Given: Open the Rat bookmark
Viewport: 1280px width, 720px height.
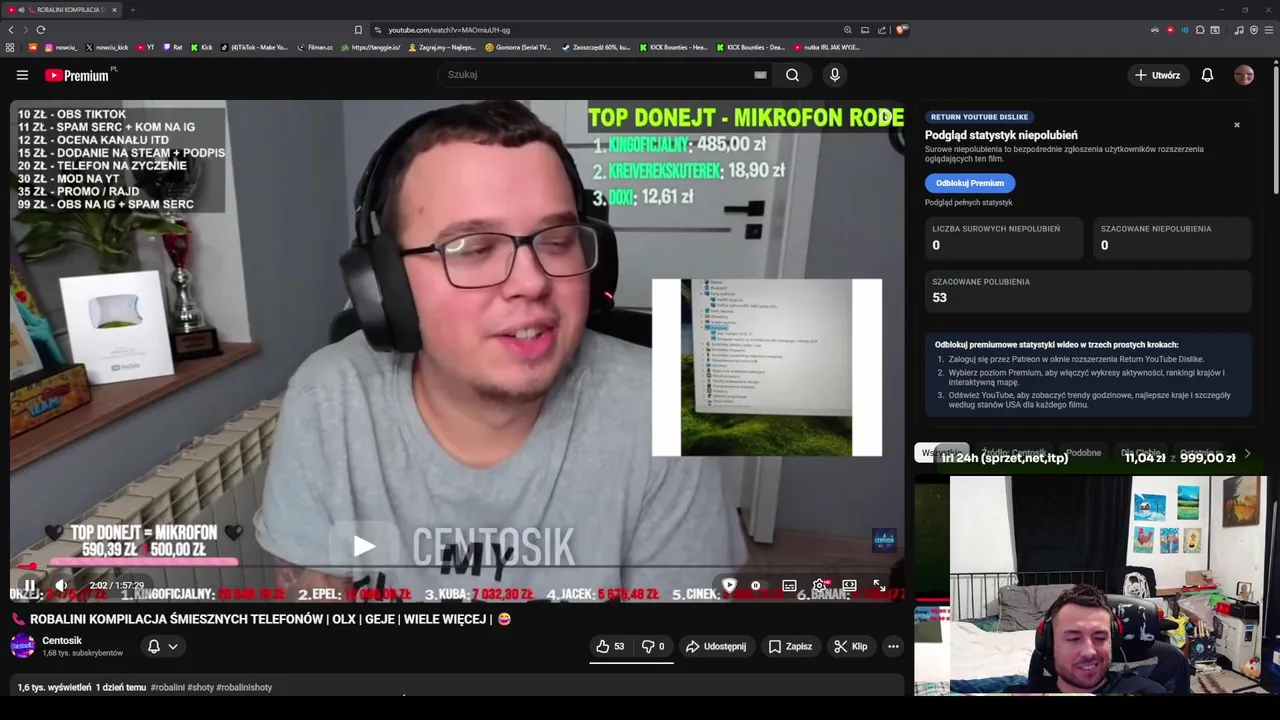Looking at the screenshot, I should (173, 47).
